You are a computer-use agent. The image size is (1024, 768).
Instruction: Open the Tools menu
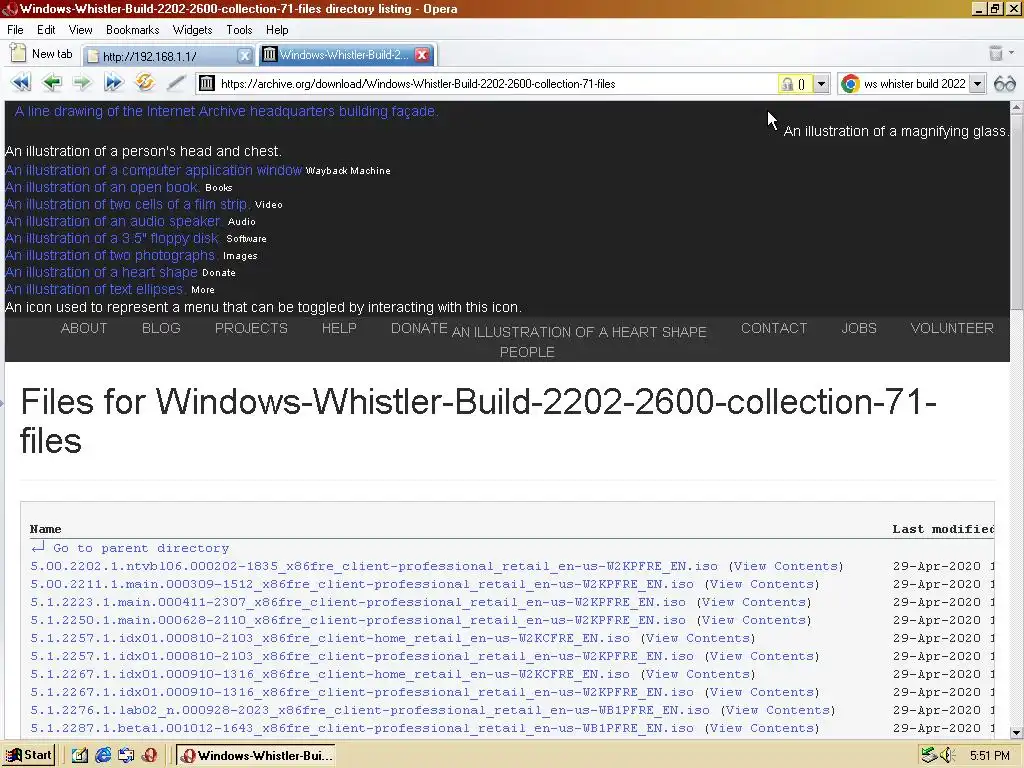pos(239,30)
